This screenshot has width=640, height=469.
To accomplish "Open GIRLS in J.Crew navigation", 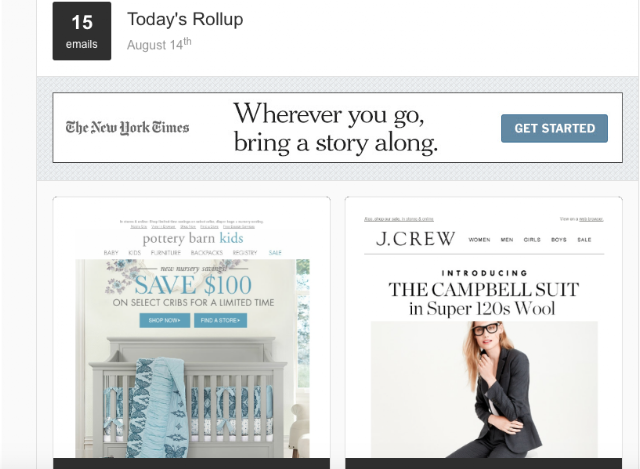I will point(532,240).
